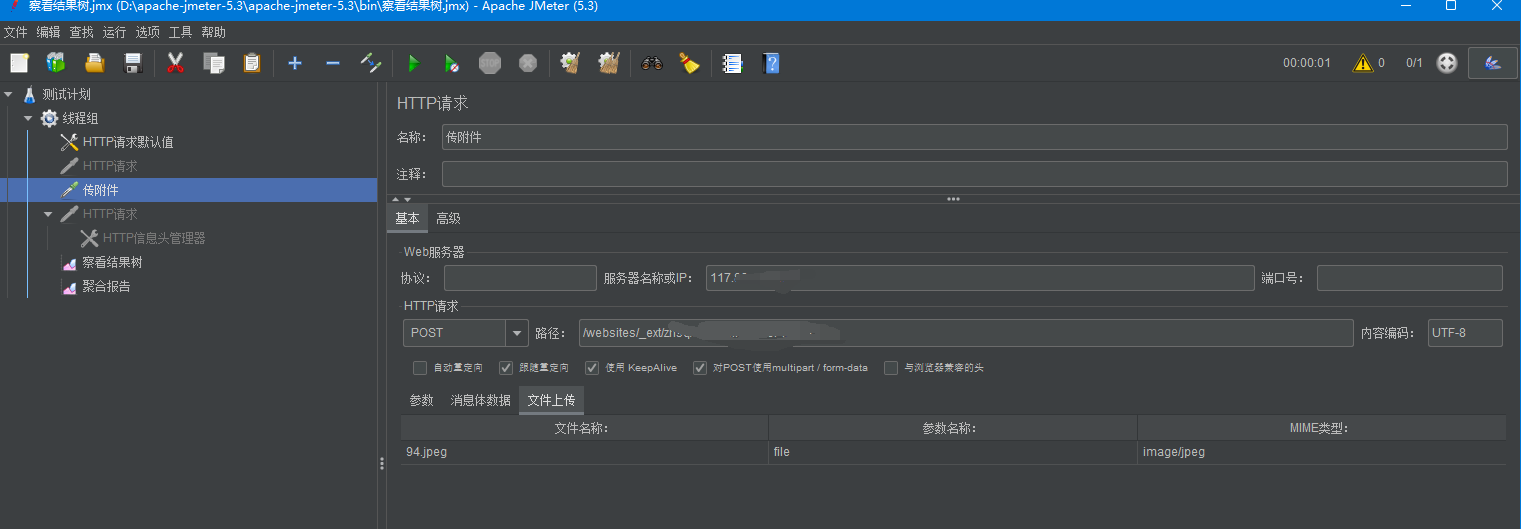The height and width of the screenshot is (529, 1521).
Task: Select 线程组 in the tree
Action: (x=80, y=118)
